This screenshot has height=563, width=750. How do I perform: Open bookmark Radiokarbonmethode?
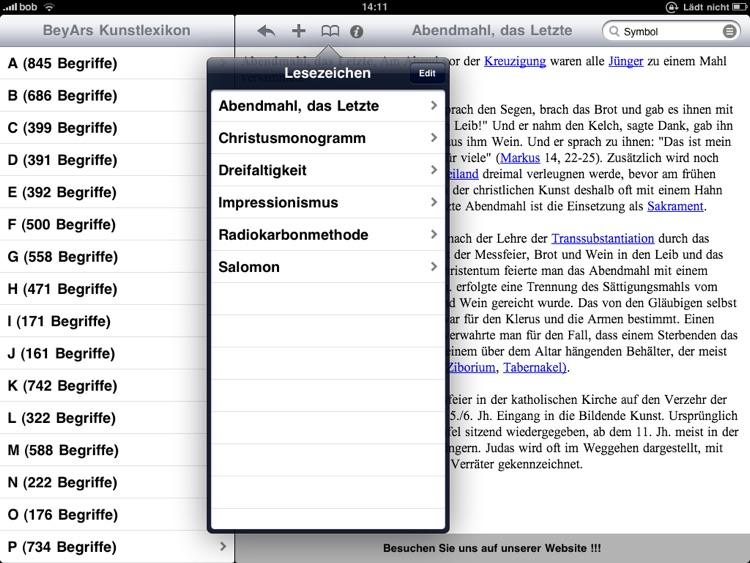[328, 234]
